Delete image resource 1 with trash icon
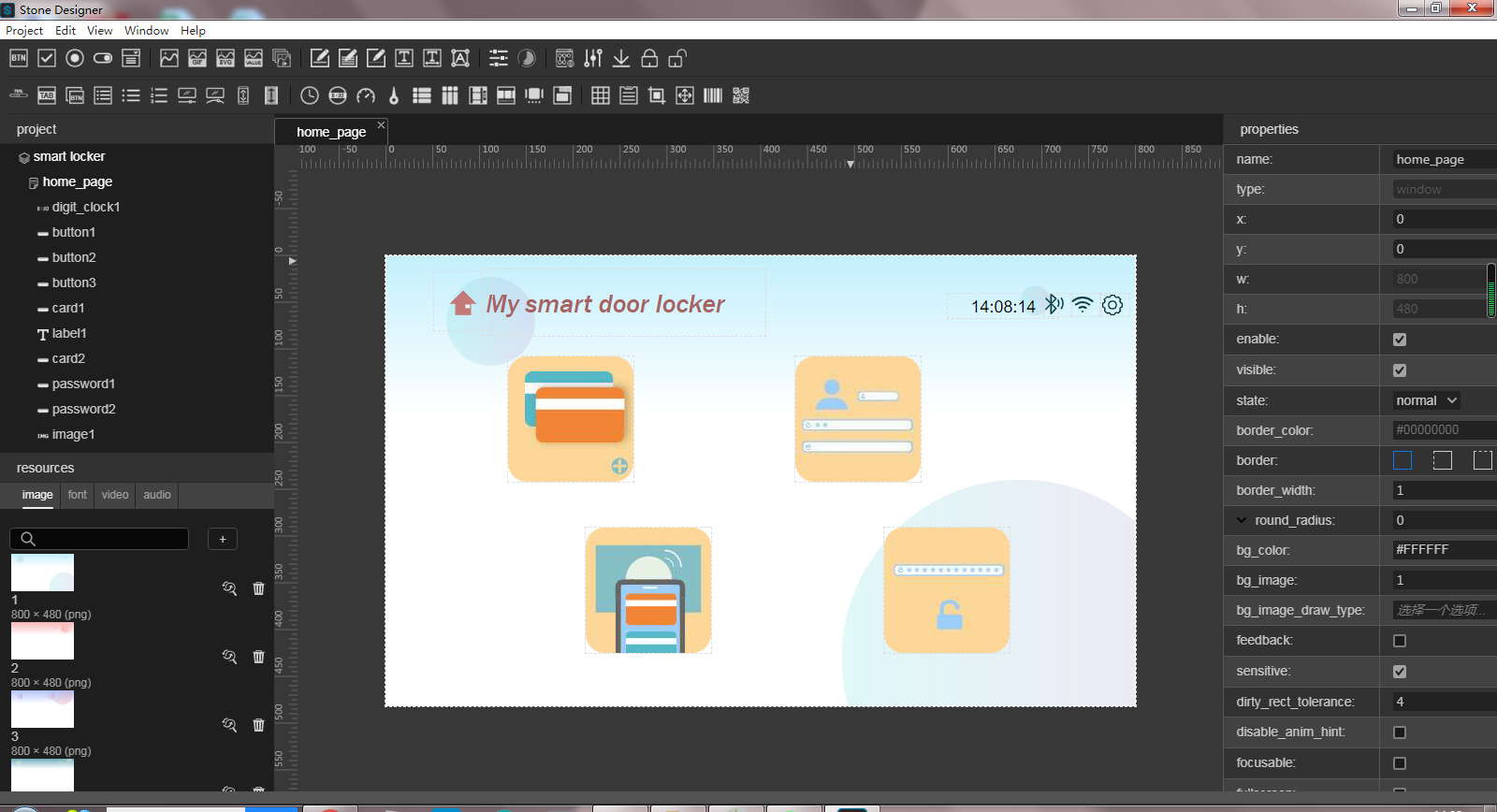The height and width of the screenshot is (812, 1497). [x=259, y=588]
